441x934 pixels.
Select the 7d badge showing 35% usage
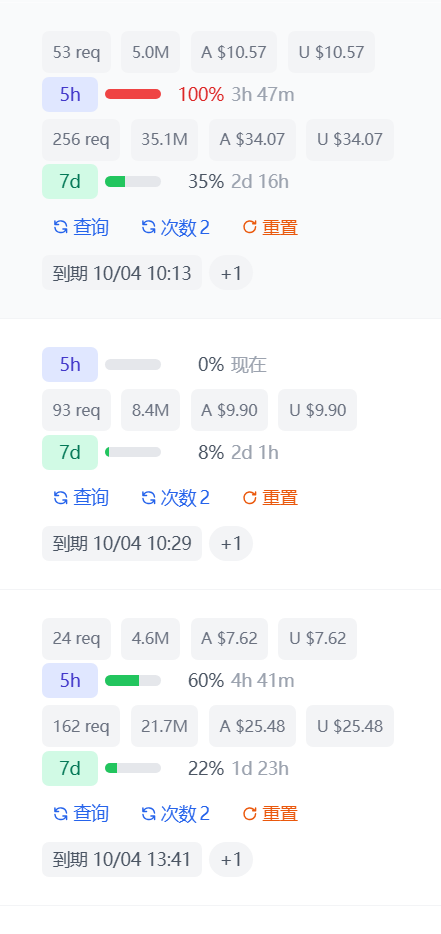(70, 181)
